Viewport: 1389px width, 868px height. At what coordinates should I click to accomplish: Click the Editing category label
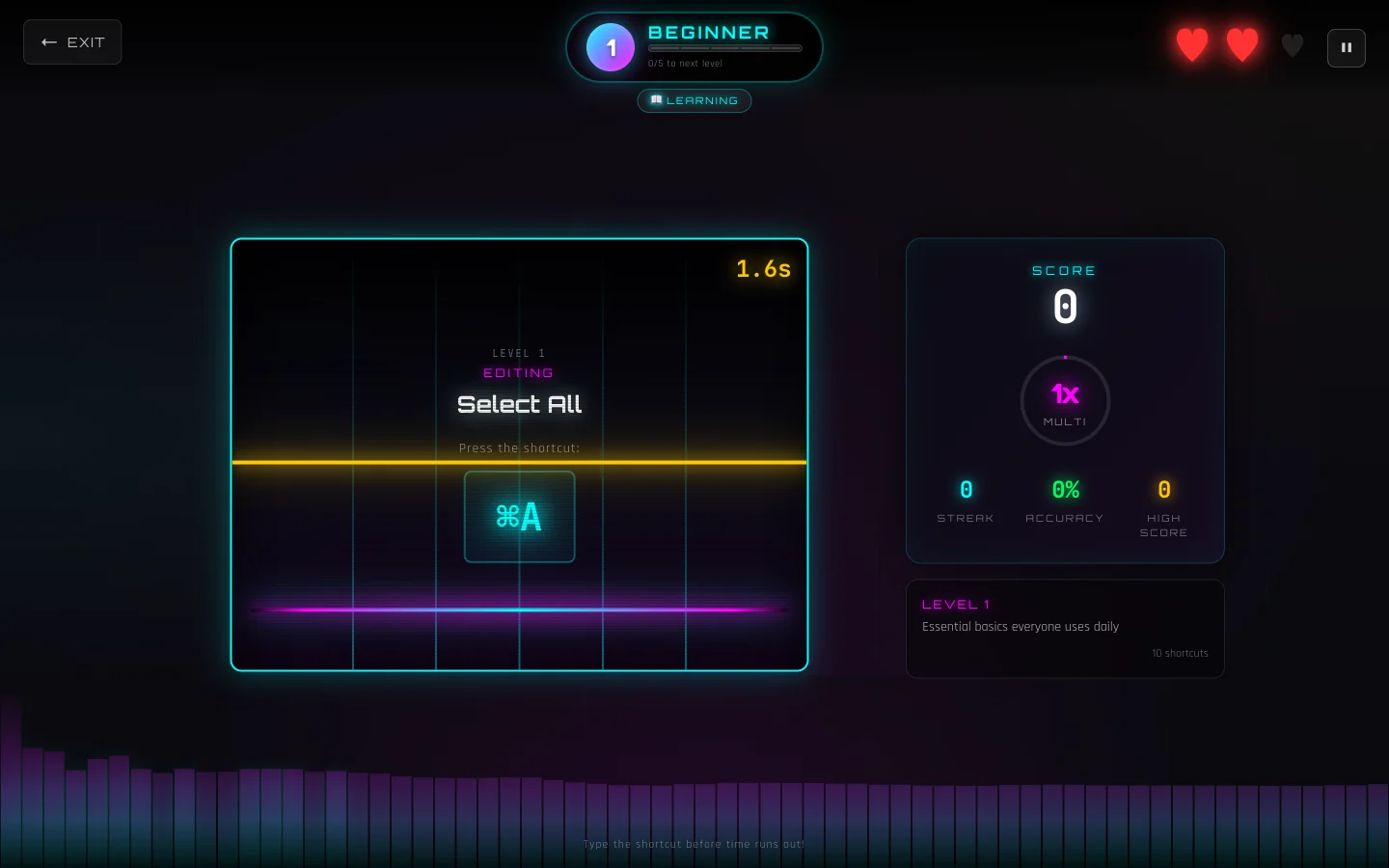click(518, 373)
